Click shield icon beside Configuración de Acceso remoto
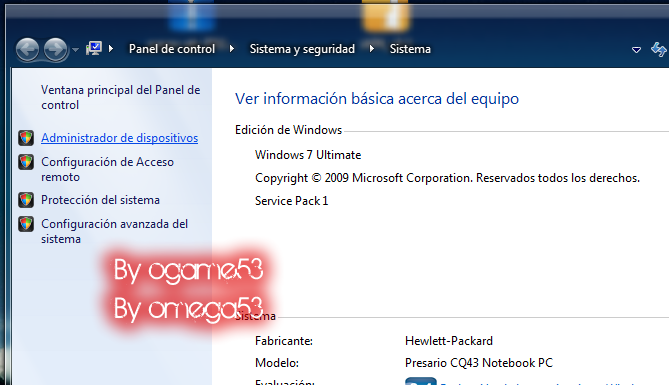 (x=26, y=162)
